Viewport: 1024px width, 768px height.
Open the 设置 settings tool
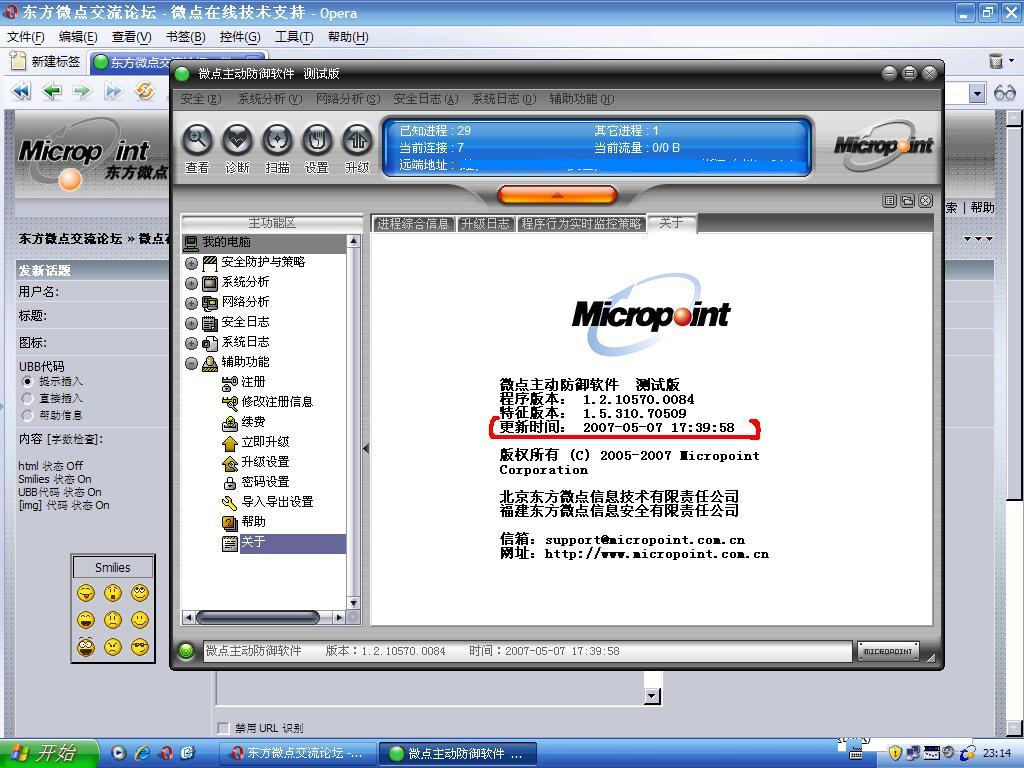[317, 140]
